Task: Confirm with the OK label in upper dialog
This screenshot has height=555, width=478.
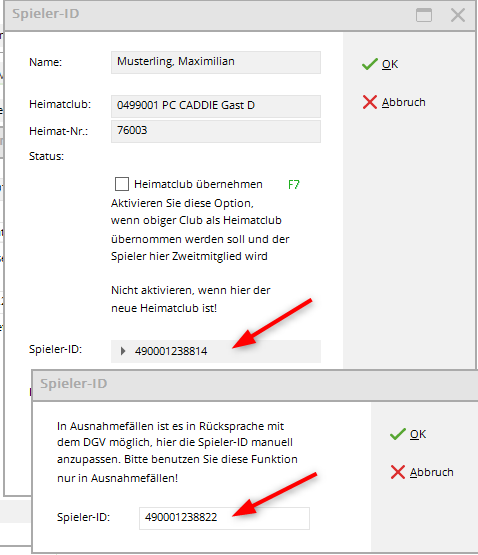Action: click(390, 64)
